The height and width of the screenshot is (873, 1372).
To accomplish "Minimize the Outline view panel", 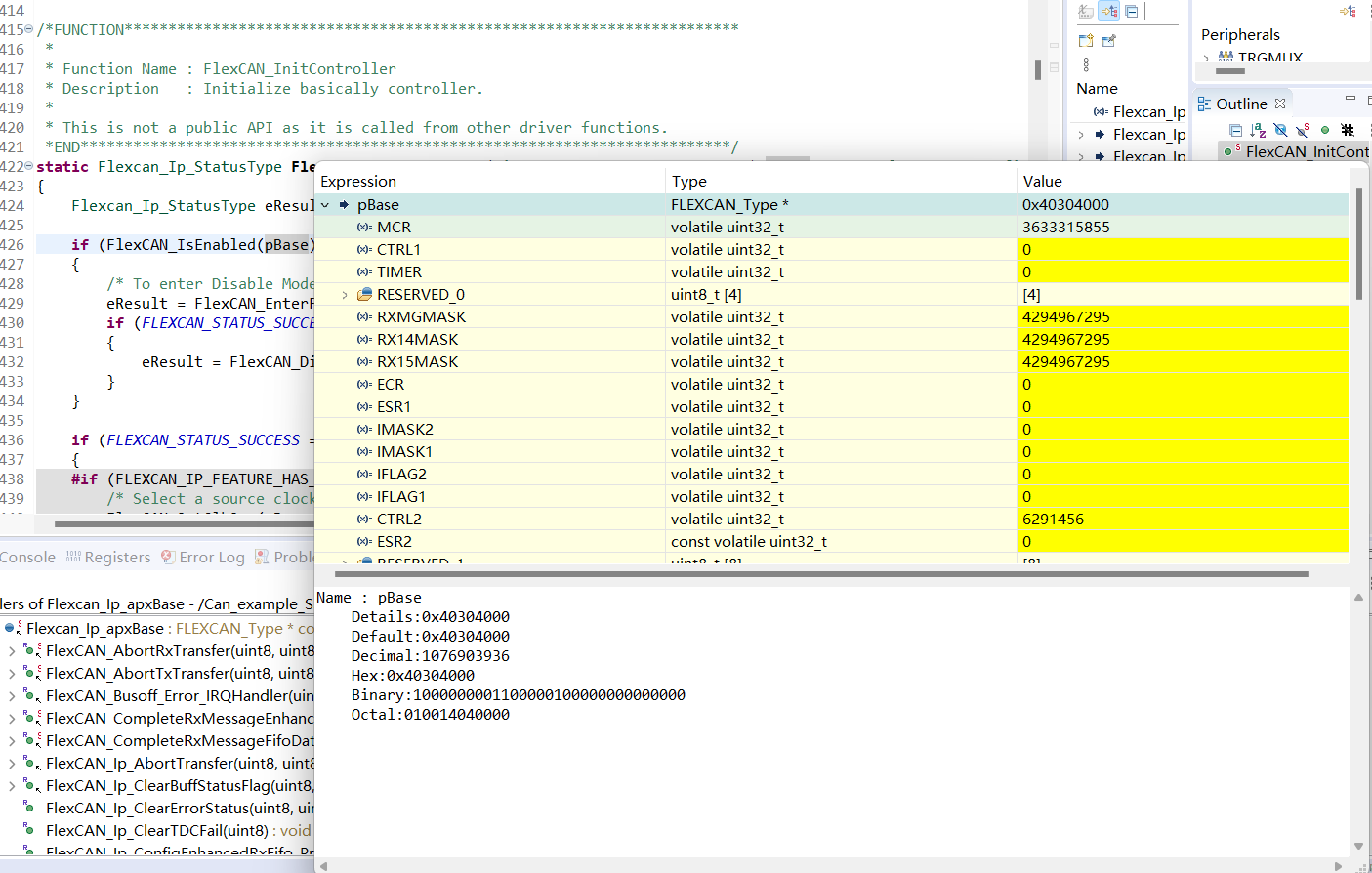I will tap(1351, 99).
